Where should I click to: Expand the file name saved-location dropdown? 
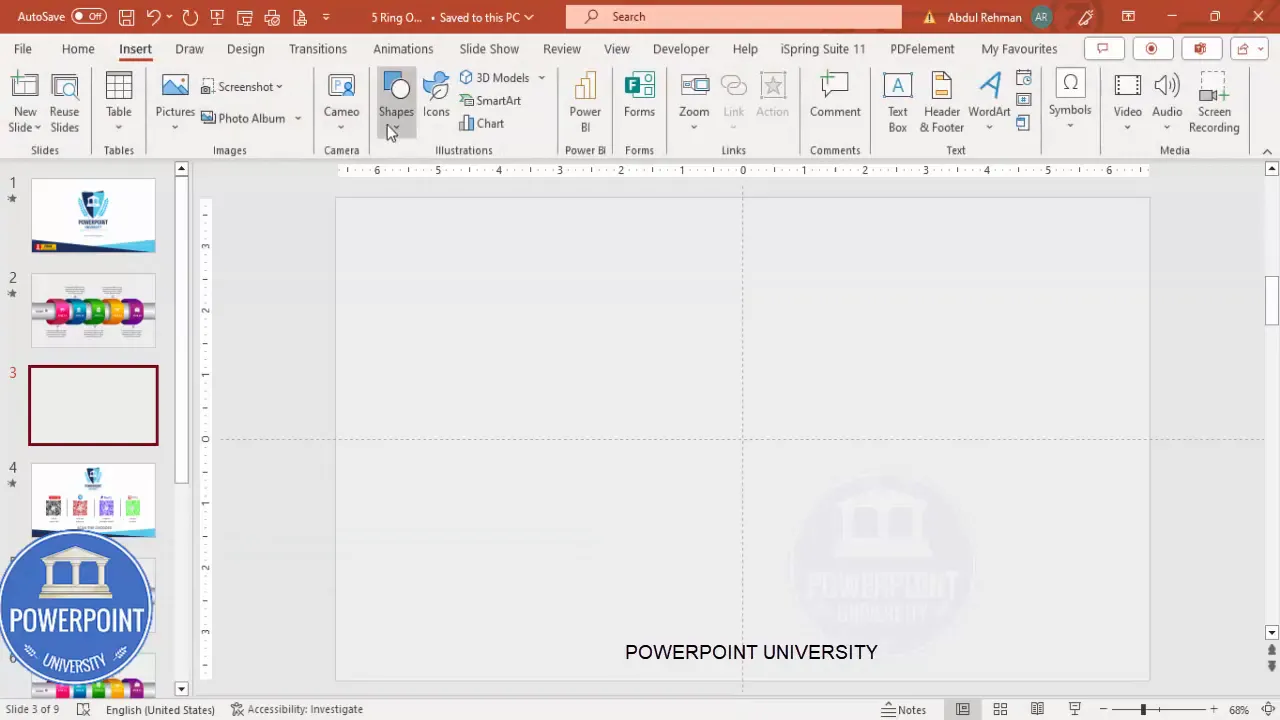[528, 17]
